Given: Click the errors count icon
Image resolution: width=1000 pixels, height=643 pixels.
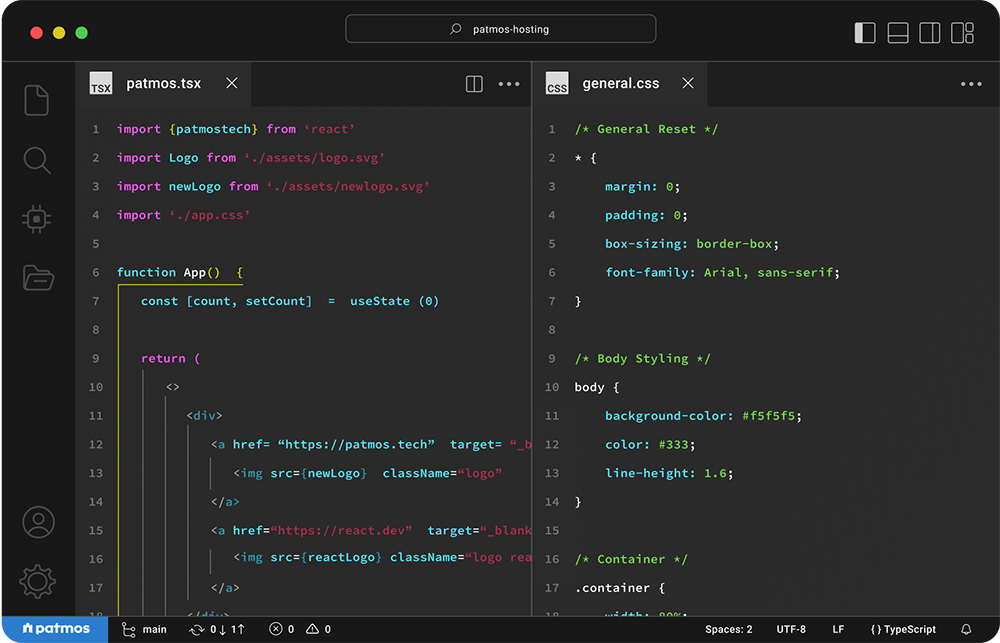Looking at the screenshot, I should 276,629.
